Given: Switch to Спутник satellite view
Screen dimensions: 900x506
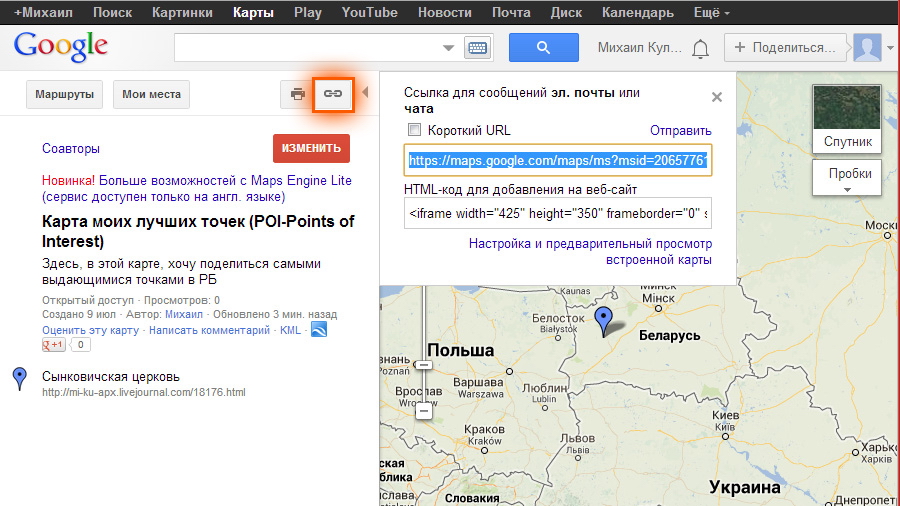Looking at the screenshot, I should pos(847,119).
